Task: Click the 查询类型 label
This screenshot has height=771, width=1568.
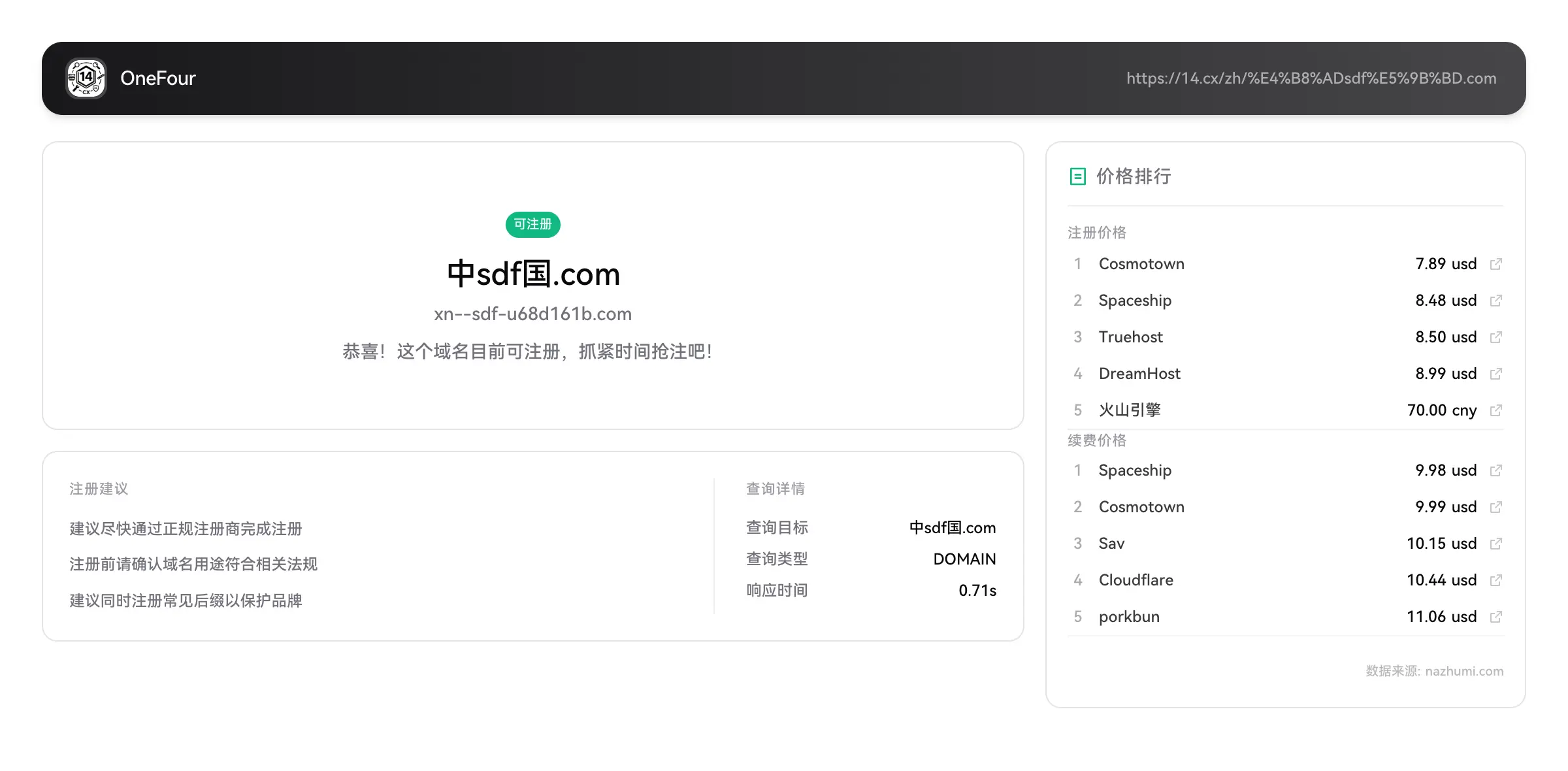Action: 777,559
